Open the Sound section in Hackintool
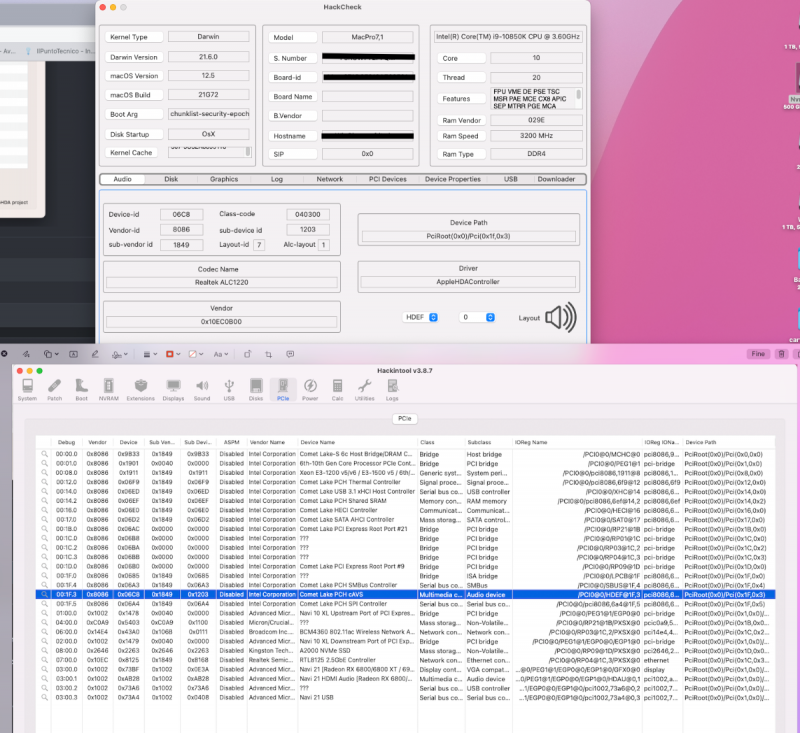The width and height of the screenshot is (800, 733). (x=202, y=390)
